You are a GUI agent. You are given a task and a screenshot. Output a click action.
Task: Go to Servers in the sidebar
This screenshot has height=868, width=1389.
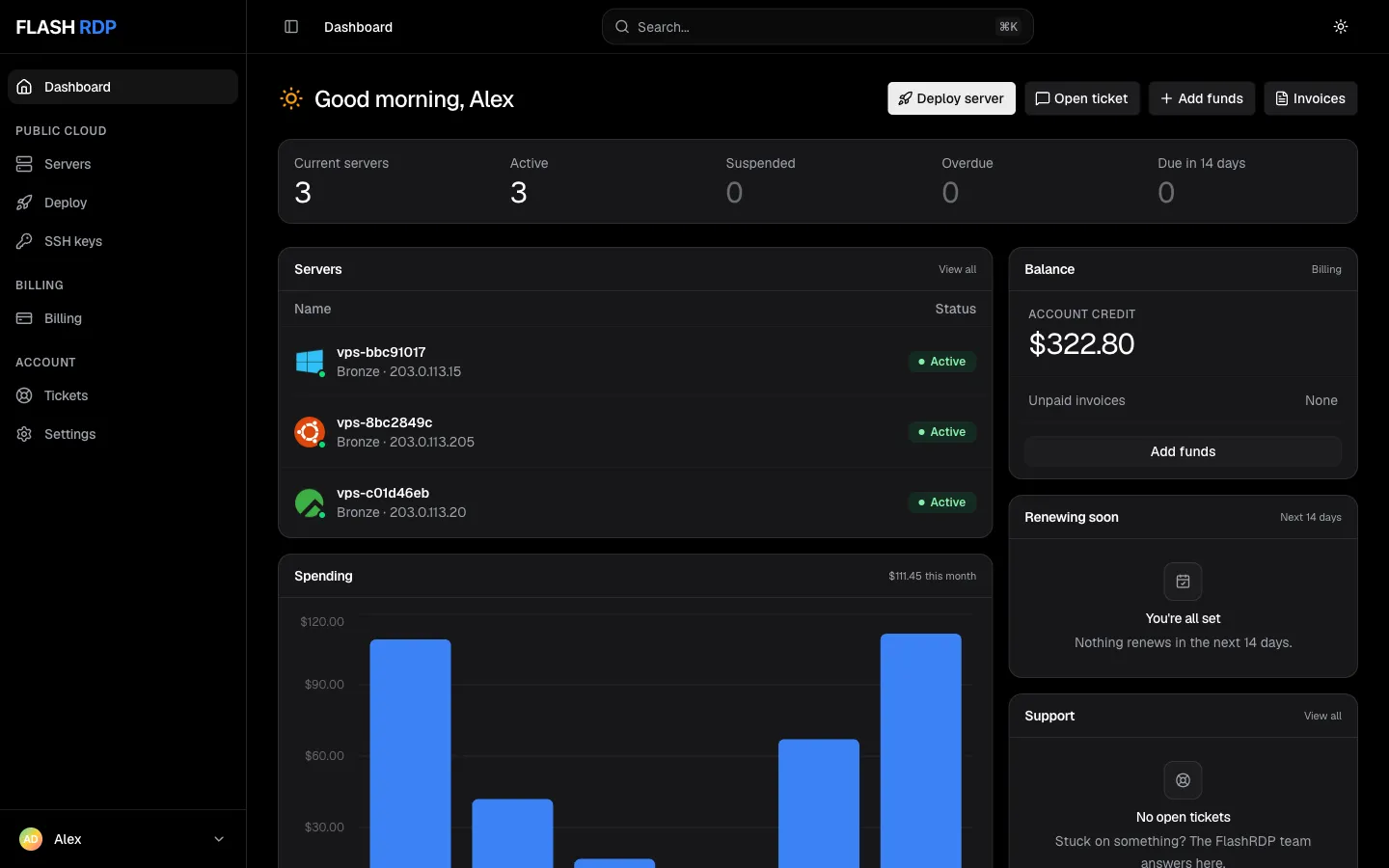pyautogui.click(x=123, y=164)
